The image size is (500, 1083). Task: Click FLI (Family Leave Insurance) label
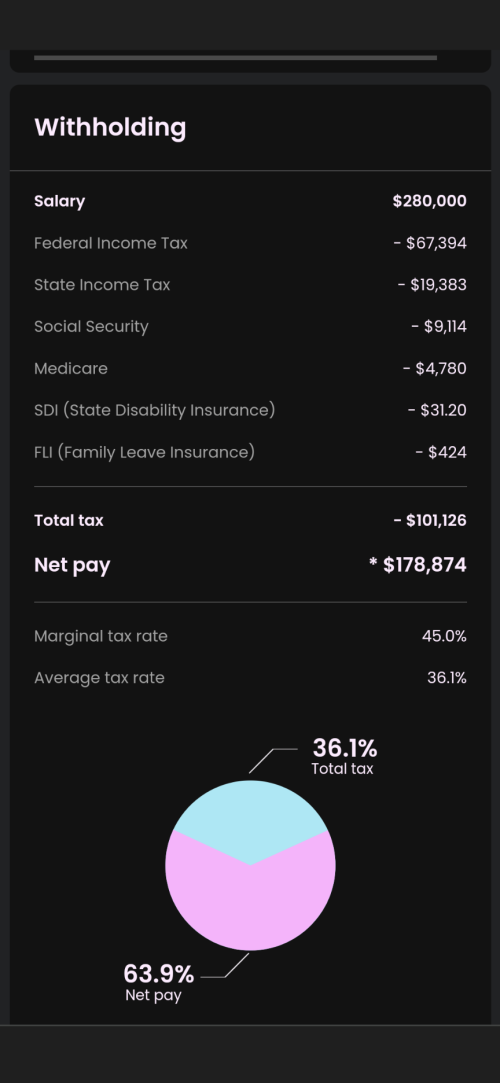click(x=144, y=452)
